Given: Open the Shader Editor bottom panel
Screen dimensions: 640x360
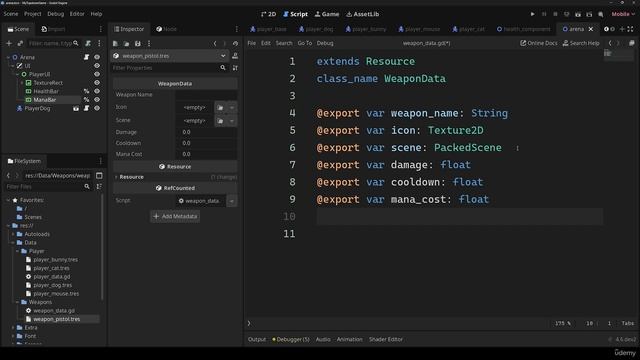Looking at the screenshot, I should pyautogui.click(x=386, y=340).
